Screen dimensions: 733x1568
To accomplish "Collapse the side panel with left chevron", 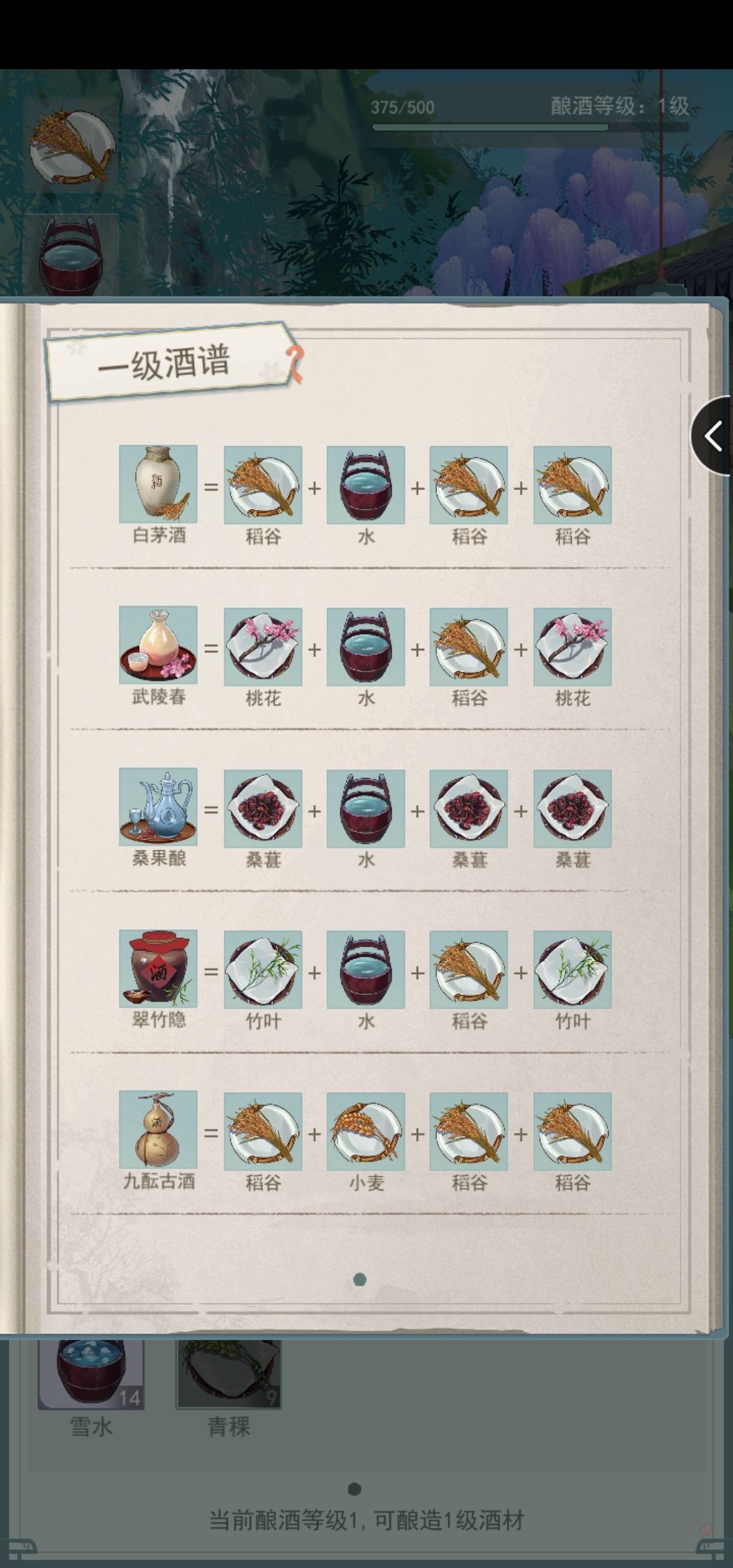I will 713,436.
